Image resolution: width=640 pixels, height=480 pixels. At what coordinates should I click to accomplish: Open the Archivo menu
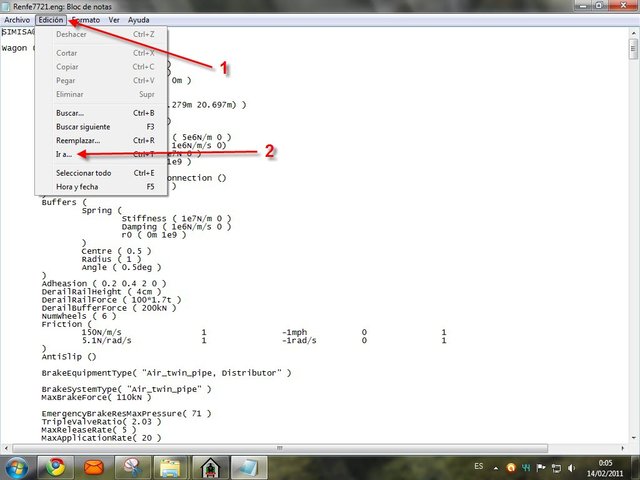pos(17,20)
